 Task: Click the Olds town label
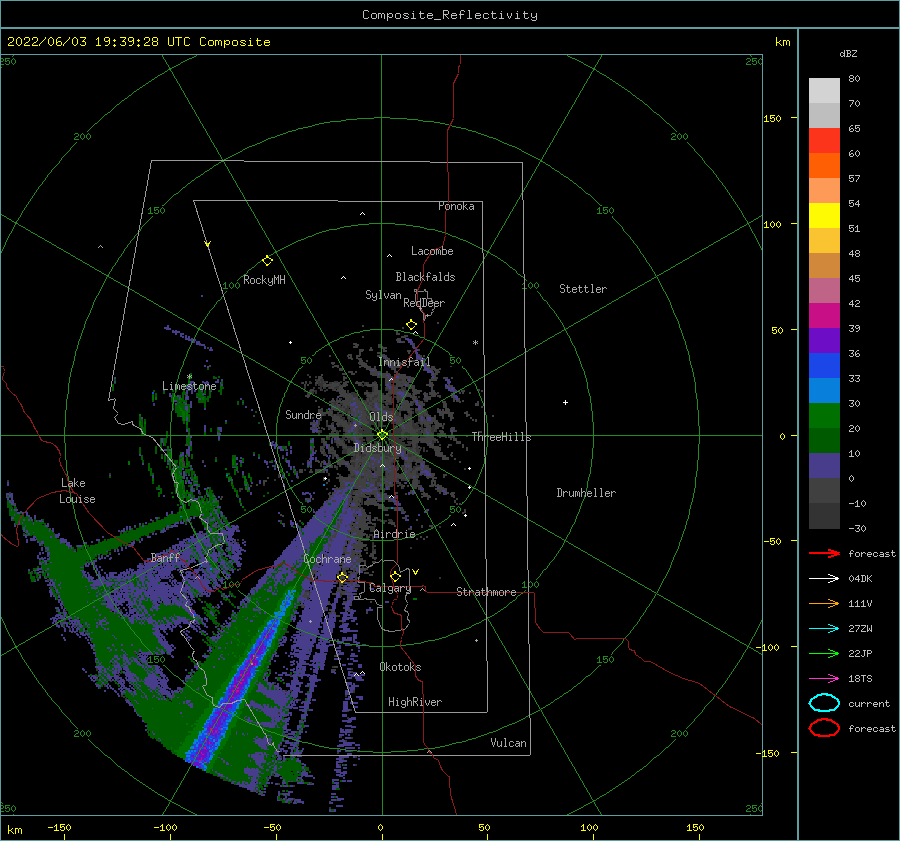(381, 417)
